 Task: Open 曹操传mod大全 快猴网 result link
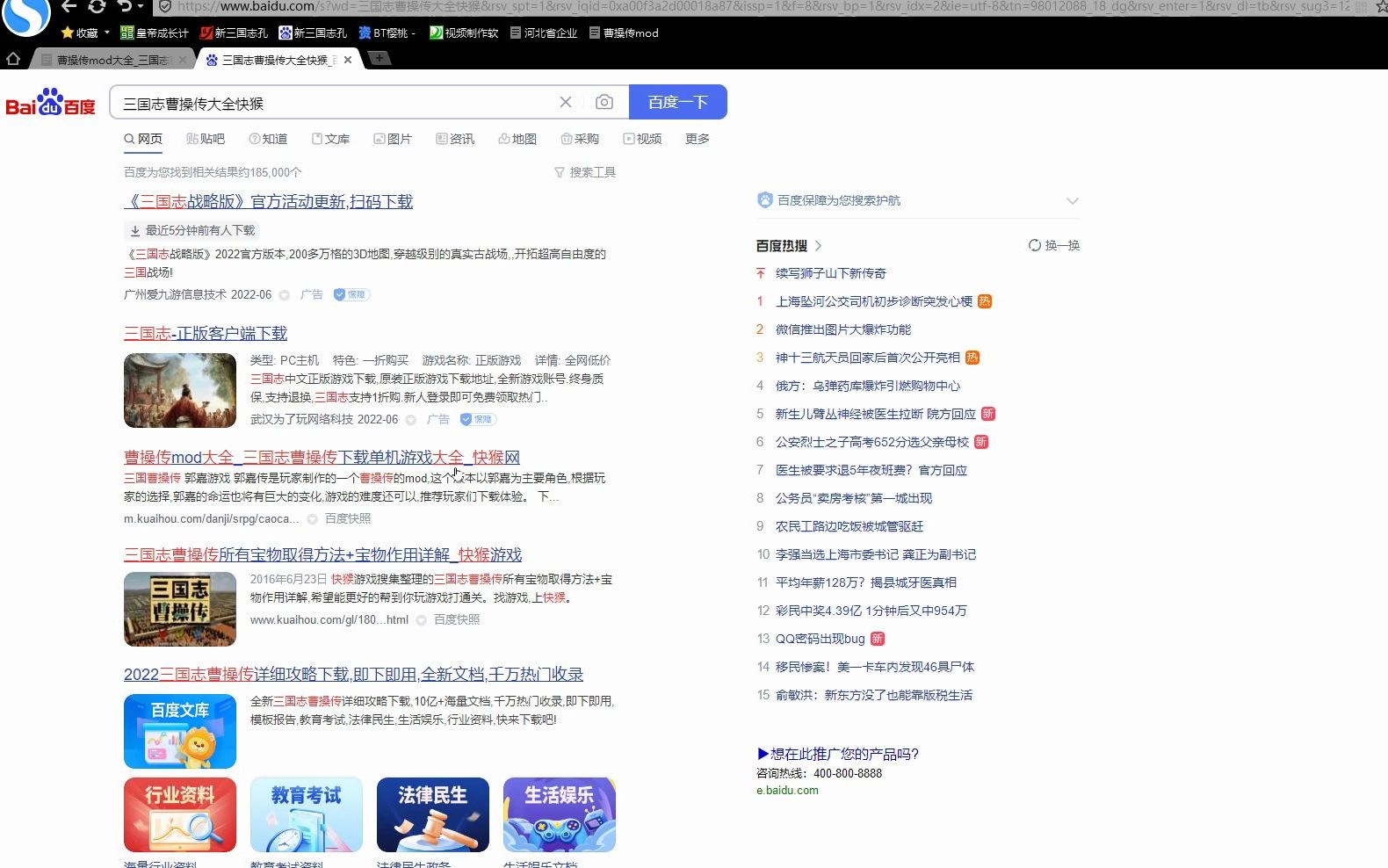(322, 457)
